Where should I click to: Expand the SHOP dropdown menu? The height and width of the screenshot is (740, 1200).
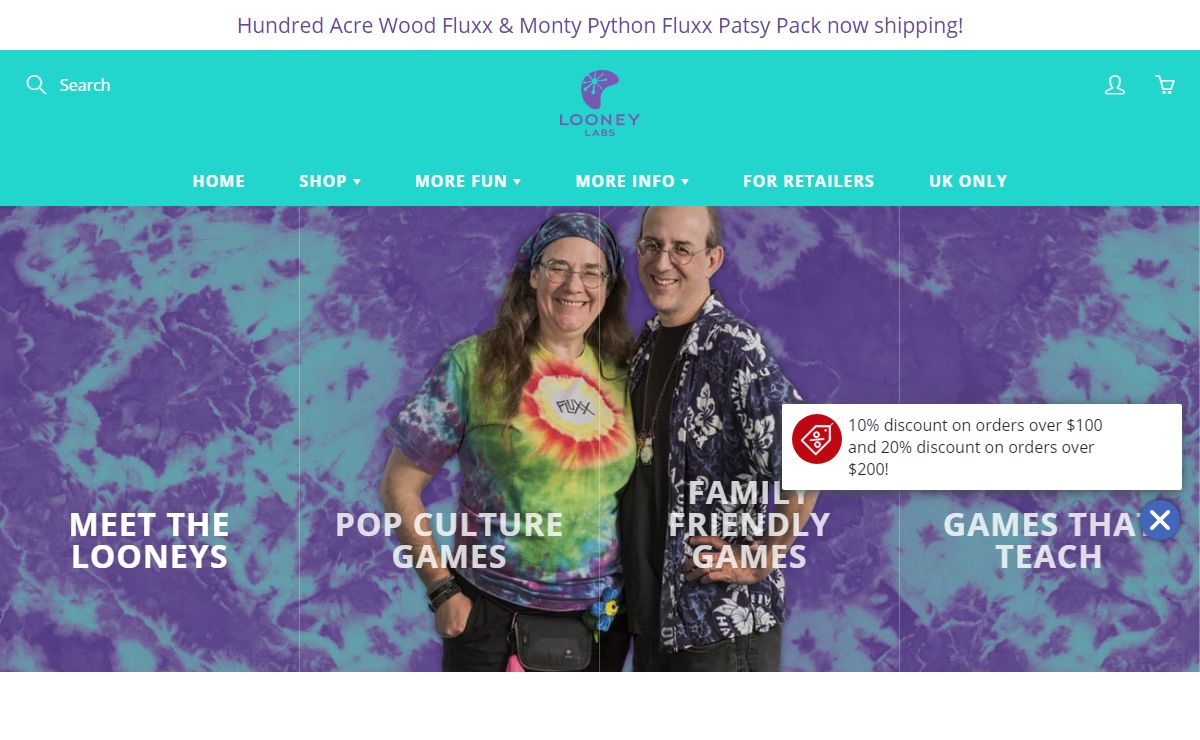[x=330, y=181]
